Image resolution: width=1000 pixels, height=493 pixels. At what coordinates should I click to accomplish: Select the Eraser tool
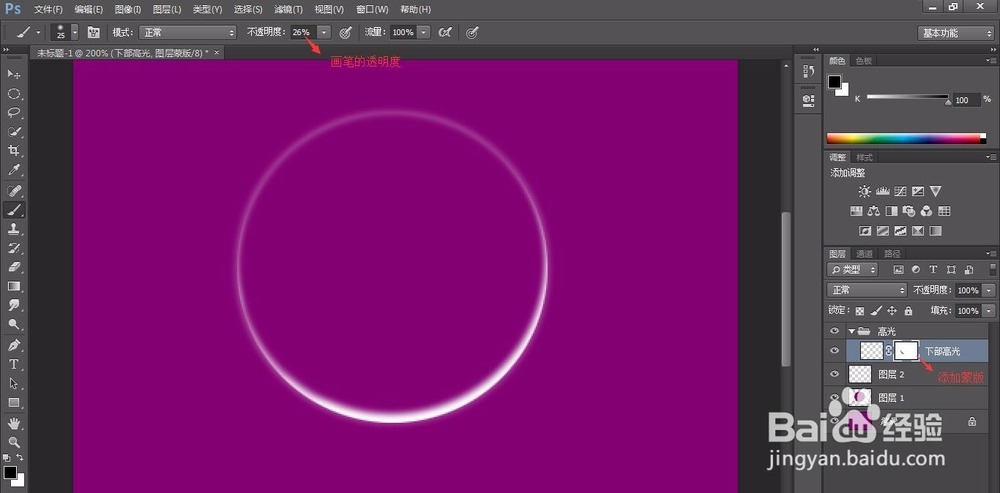13,267
